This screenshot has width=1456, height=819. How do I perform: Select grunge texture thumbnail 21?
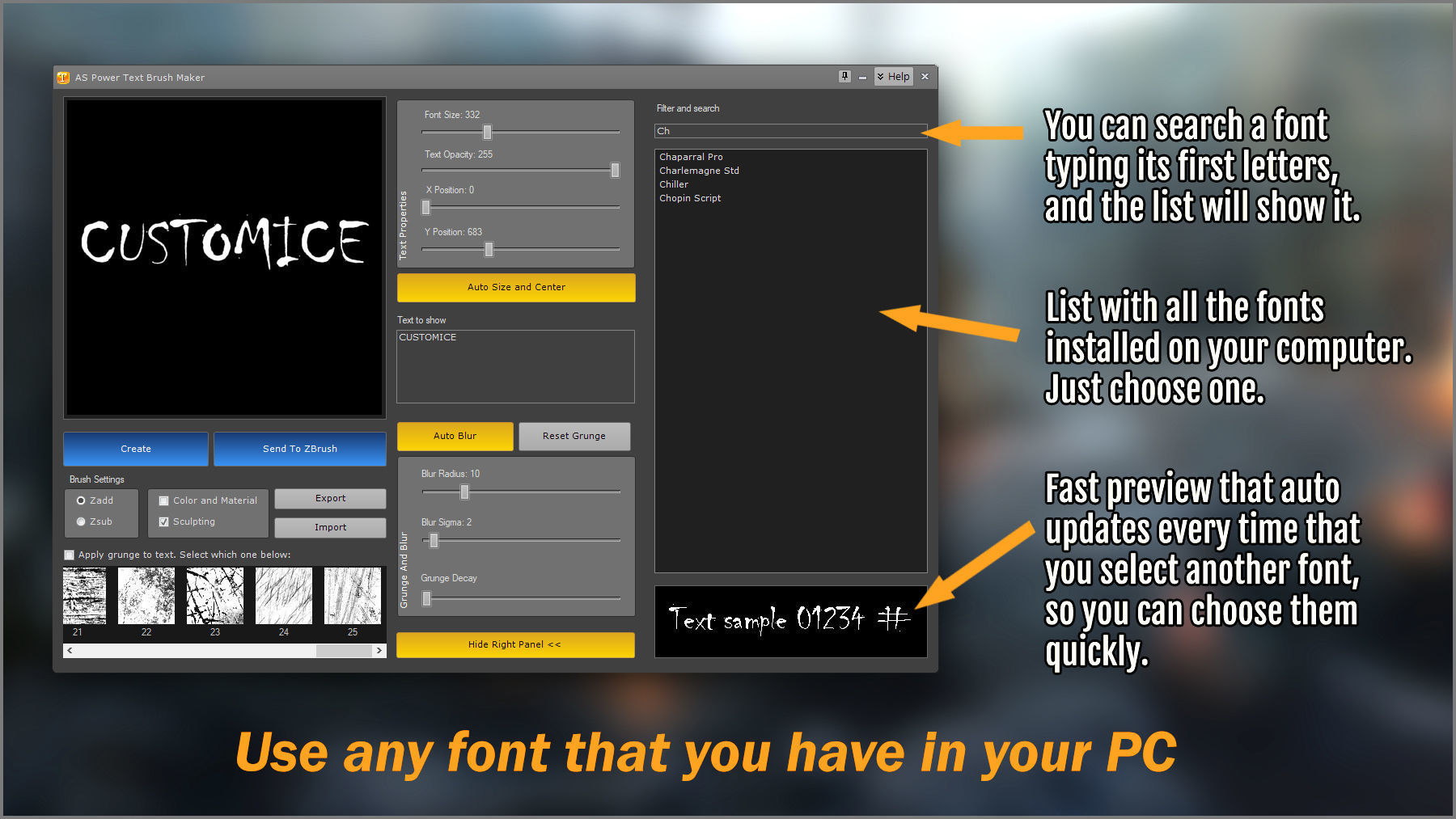84,596
